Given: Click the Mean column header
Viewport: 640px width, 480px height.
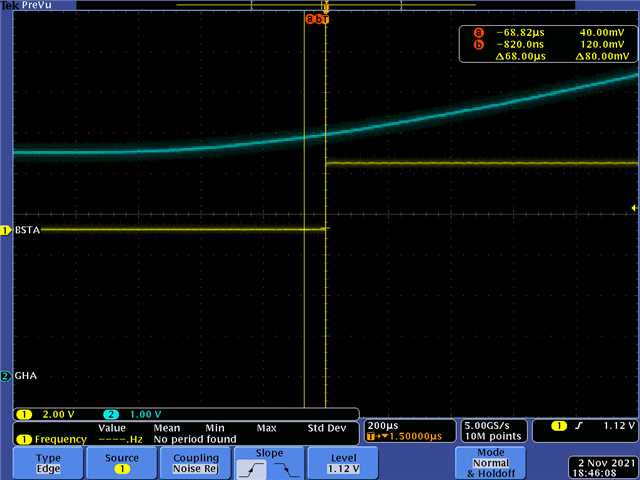Looking at the screenshot, I should (x=167, y=428).
